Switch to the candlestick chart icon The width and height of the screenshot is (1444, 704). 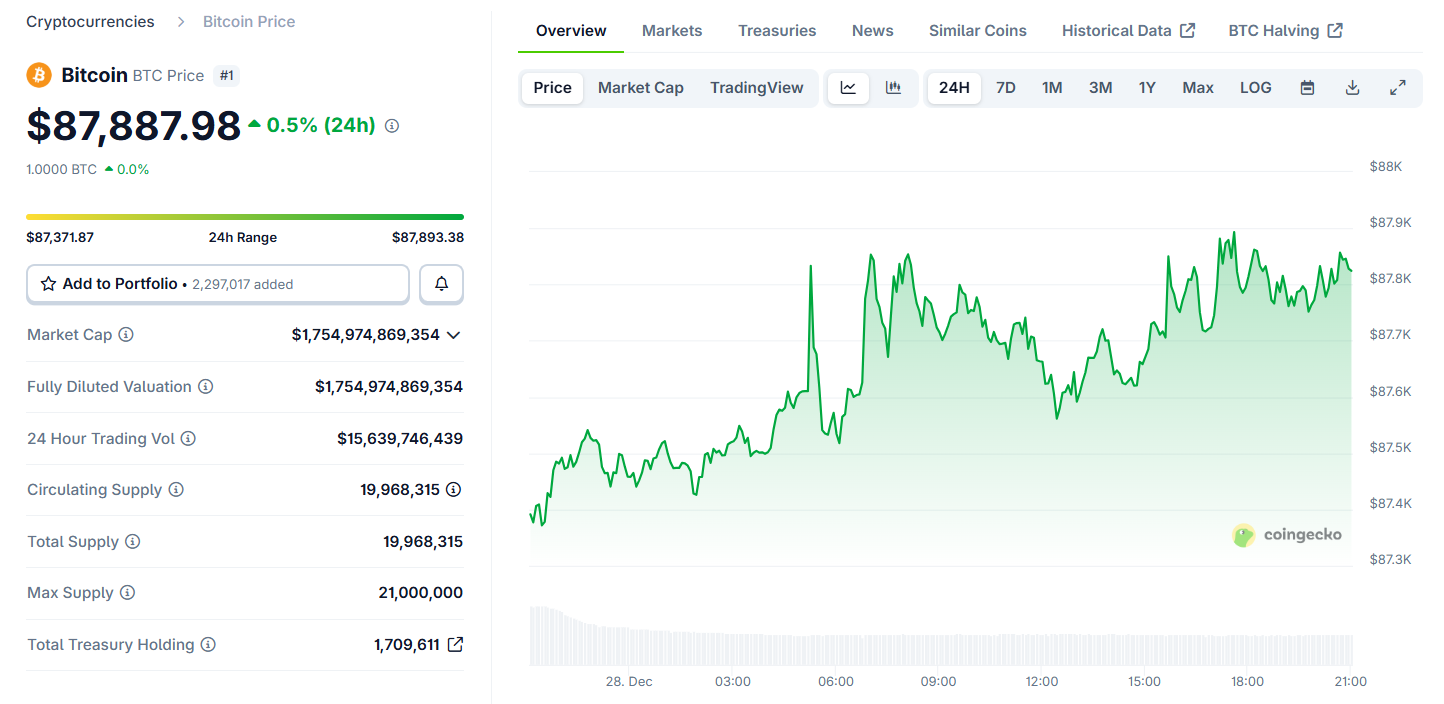pyautogui.click(x=893, y=88)
